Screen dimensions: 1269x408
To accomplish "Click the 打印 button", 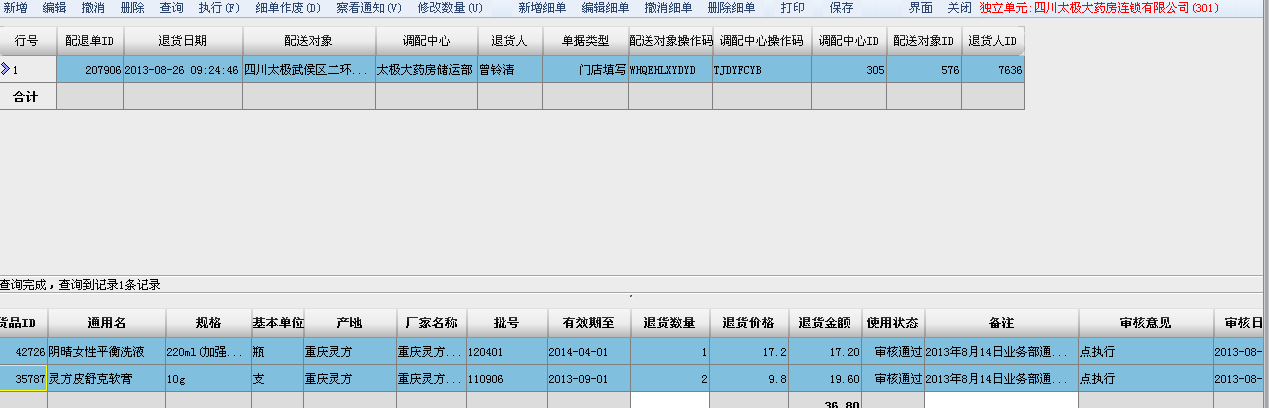I will (792, 8).
